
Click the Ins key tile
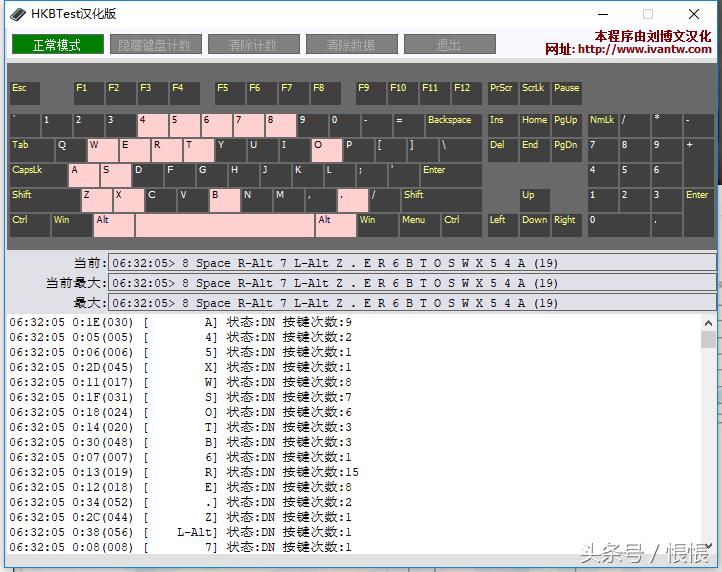(x=503, y=126)
